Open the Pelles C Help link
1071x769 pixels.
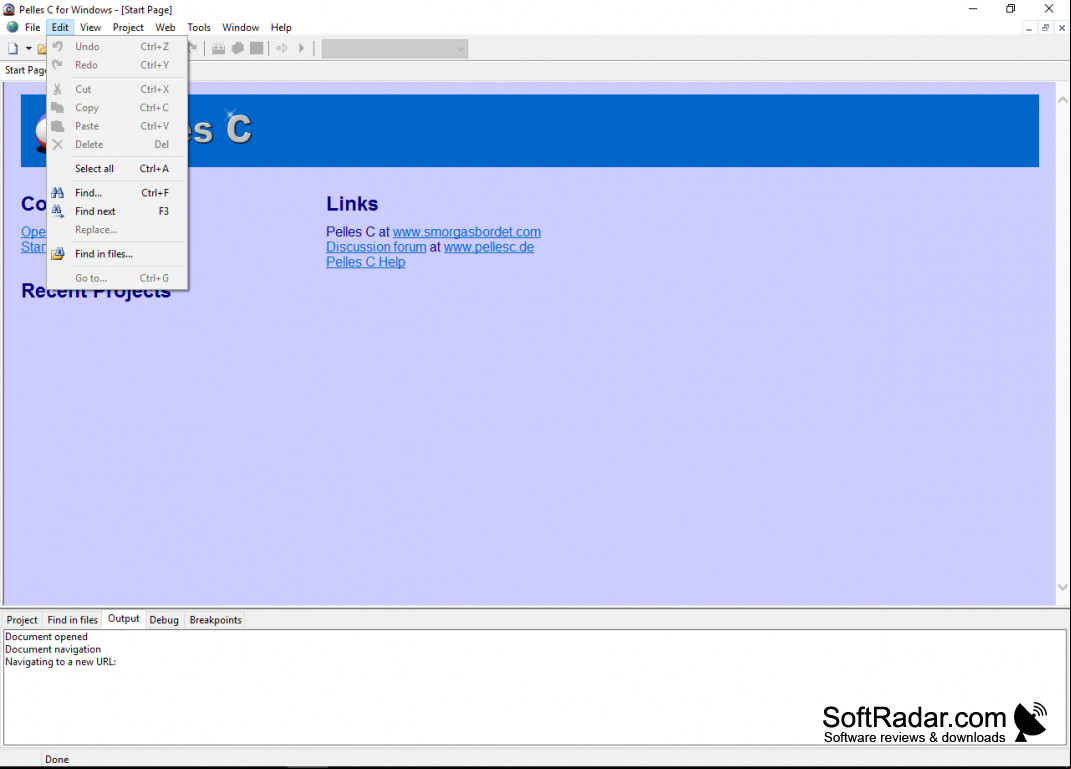coord(365,262)
